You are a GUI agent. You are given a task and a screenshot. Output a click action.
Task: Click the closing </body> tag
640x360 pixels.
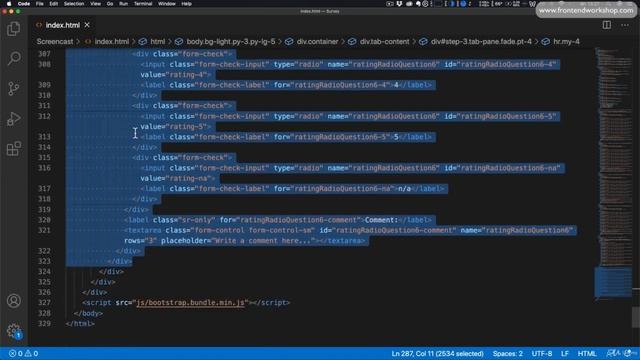point(88,313)
